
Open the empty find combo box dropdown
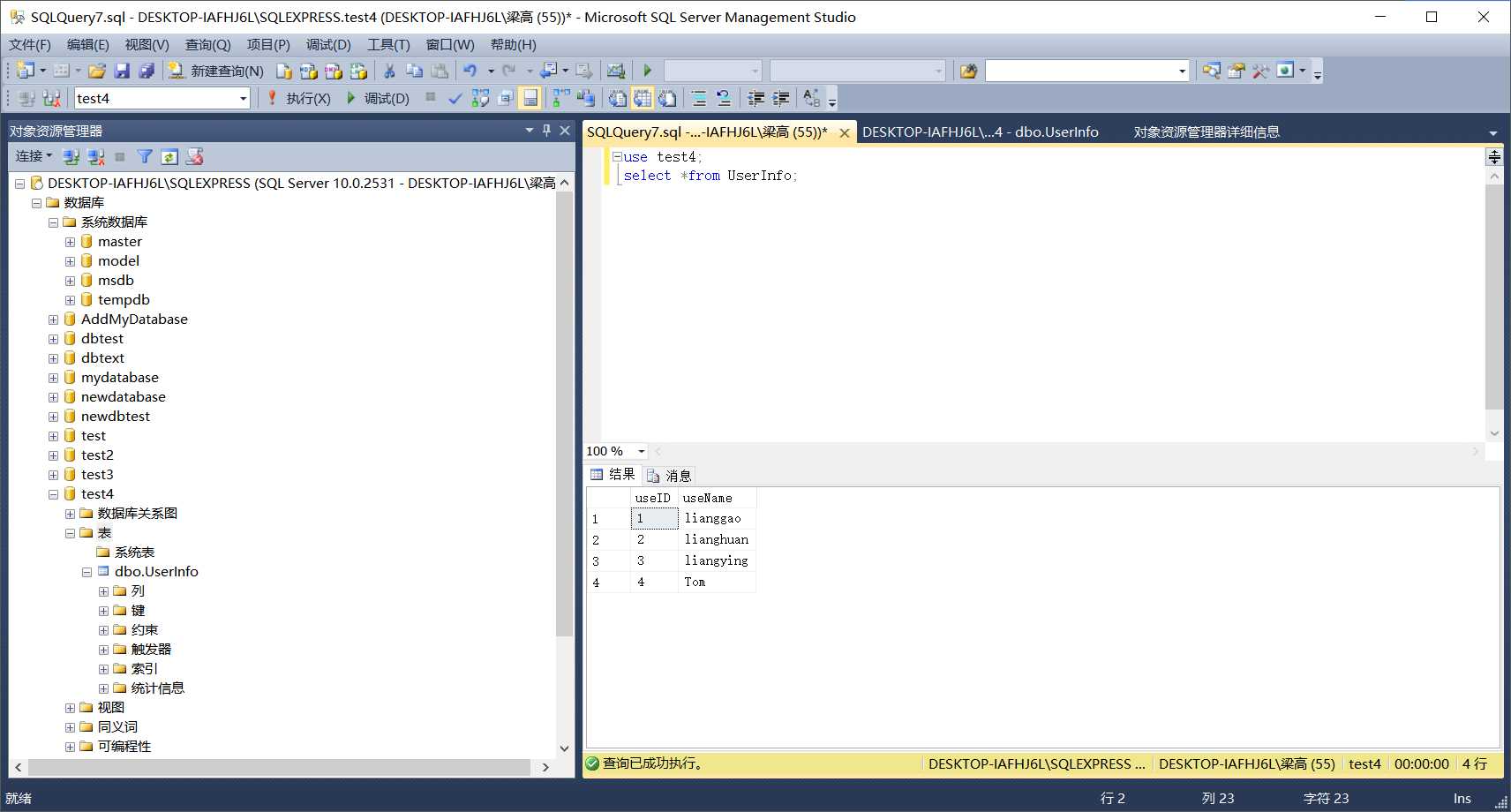pos(1182,71)
